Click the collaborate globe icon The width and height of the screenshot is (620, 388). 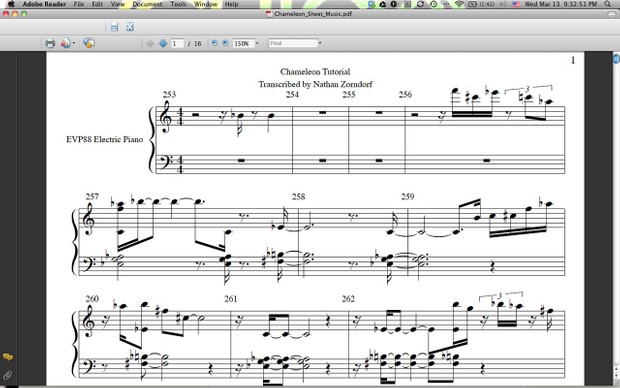(x=89, y=43)
